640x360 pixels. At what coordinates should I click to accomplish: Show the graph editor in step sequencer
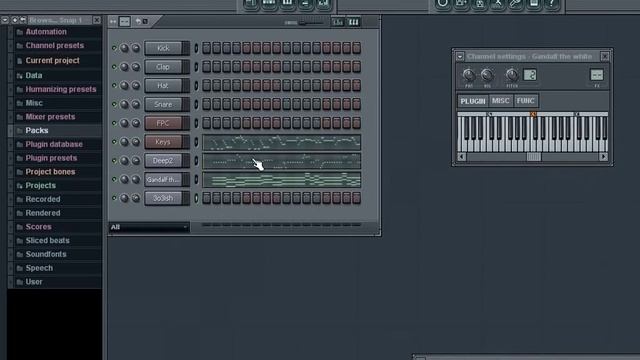point(338,22)
